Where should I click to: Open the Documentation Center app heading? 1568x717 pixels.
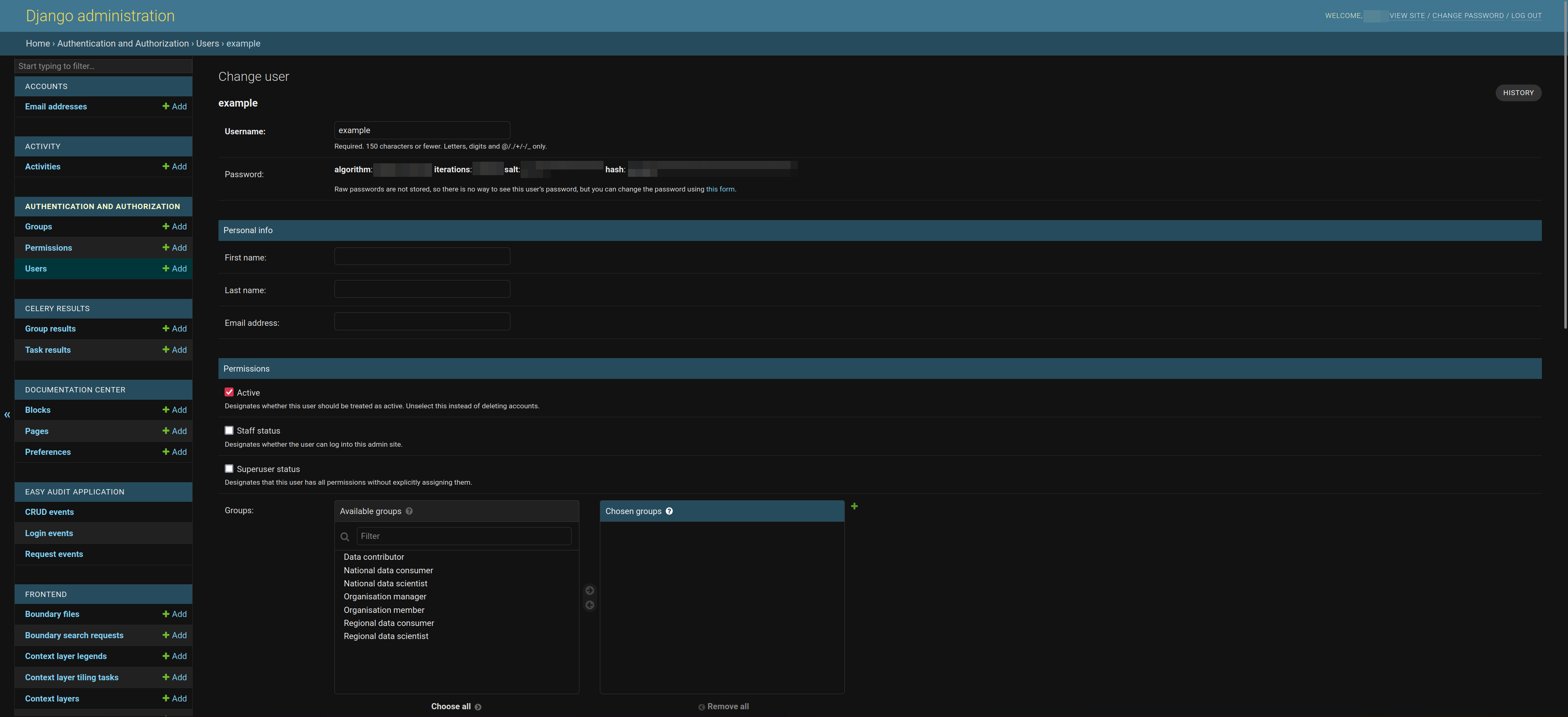click(75, 390)
